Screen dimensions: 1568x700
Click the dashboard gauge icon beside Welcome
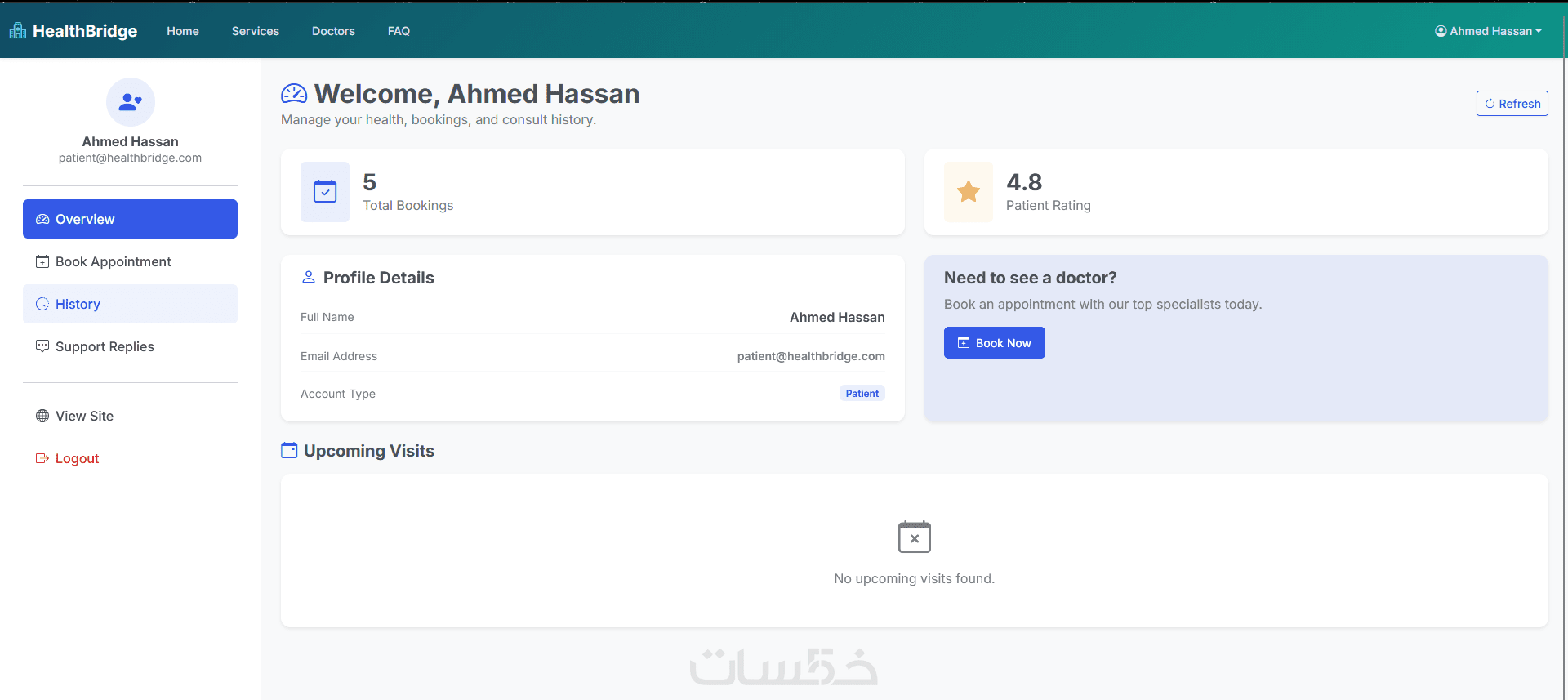click(294, 94)
